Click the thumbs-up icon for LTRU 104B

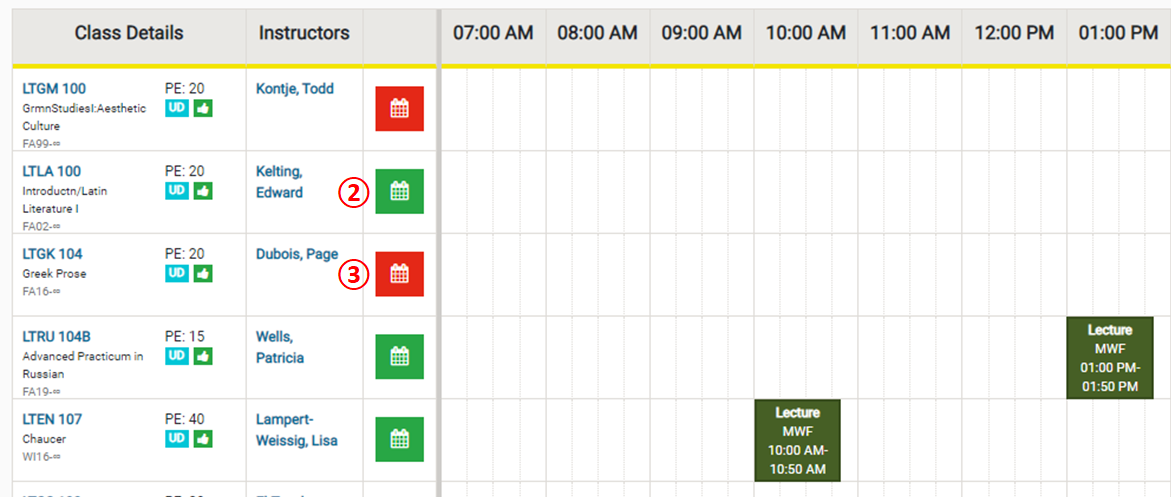point(203,356)
